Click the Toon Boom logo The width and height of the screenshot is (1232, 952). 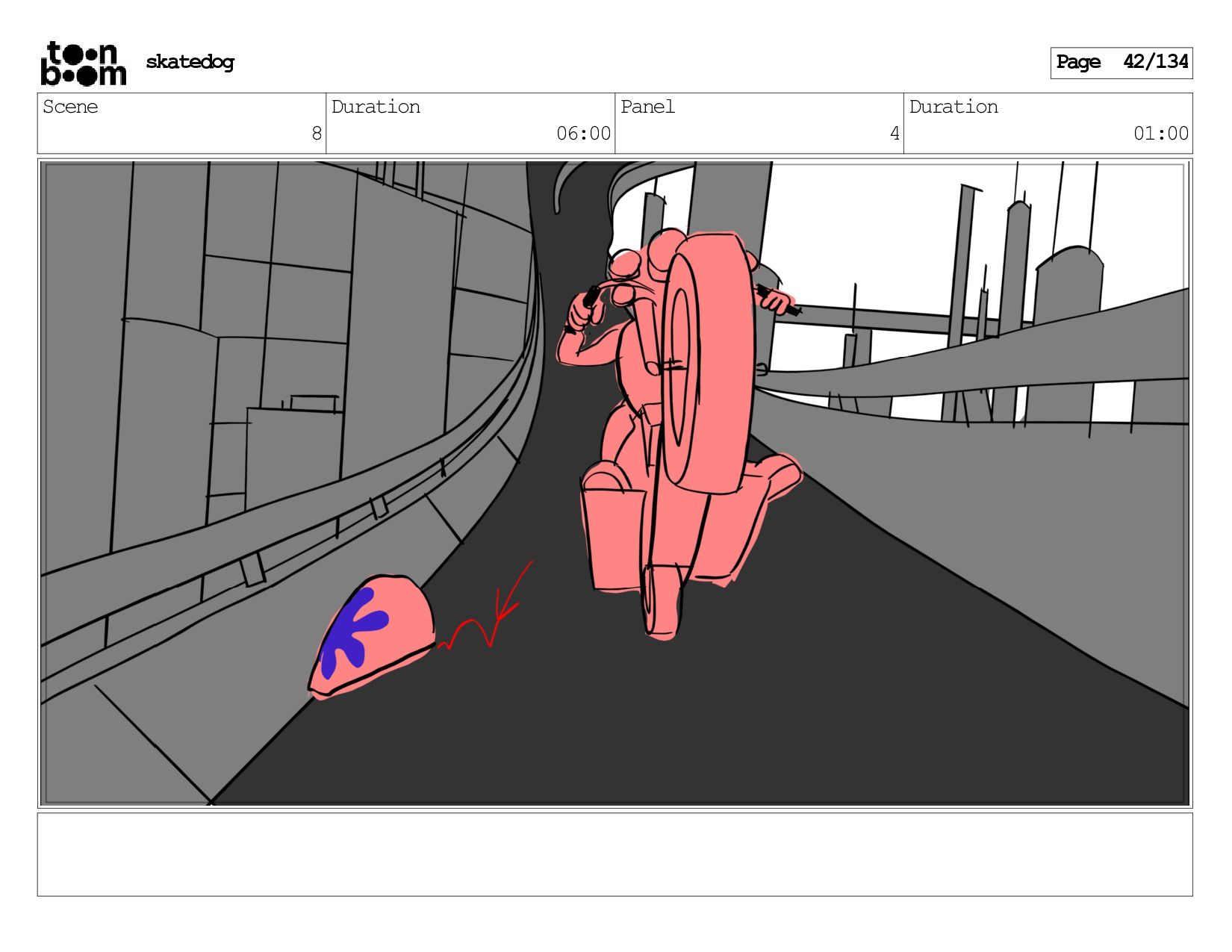(x=83, y=63)
